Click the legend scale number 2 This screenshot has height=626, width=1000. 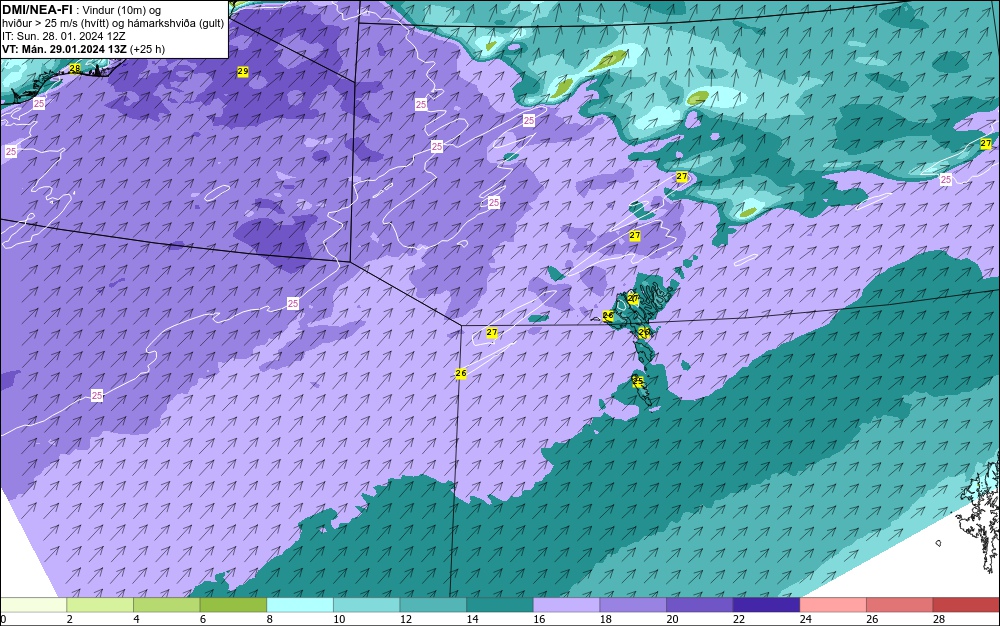tap(70, 619)
